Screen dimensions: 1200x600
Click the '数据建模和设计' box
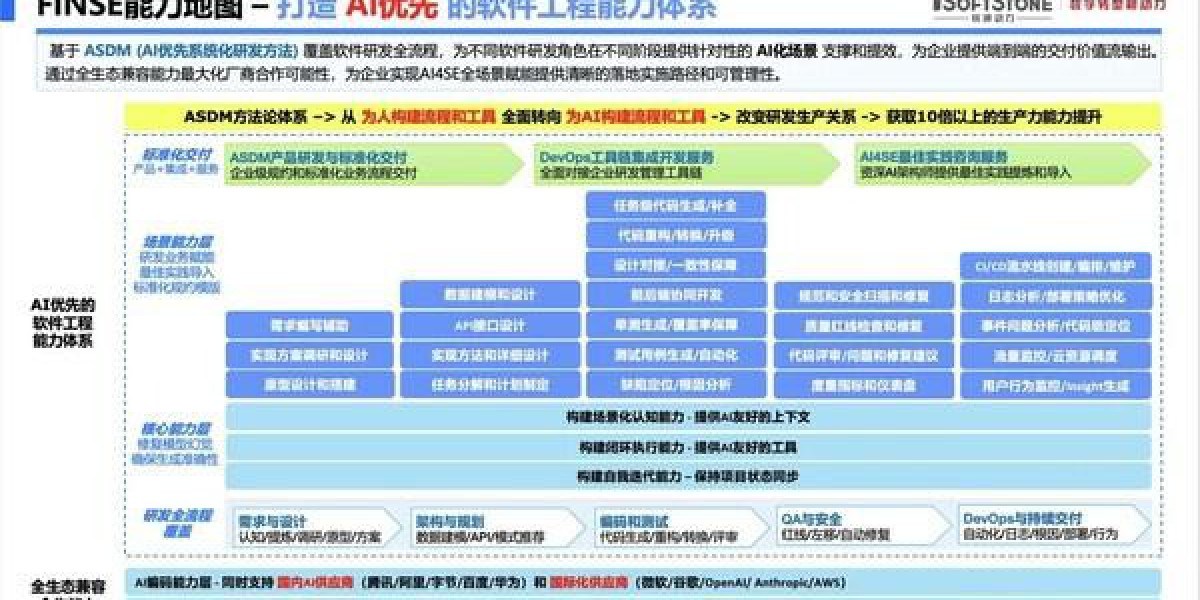[x=490, y=295]
